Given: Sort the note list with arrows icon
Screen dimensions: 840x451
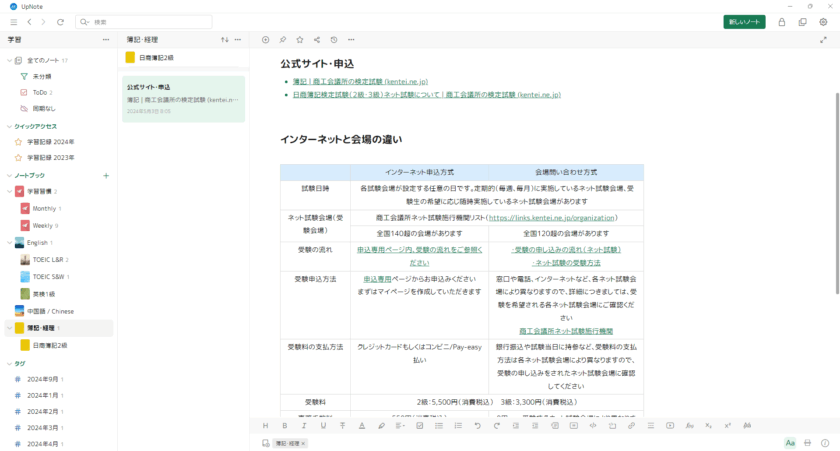Looking at the screenshot, I should tap(224, 40).
